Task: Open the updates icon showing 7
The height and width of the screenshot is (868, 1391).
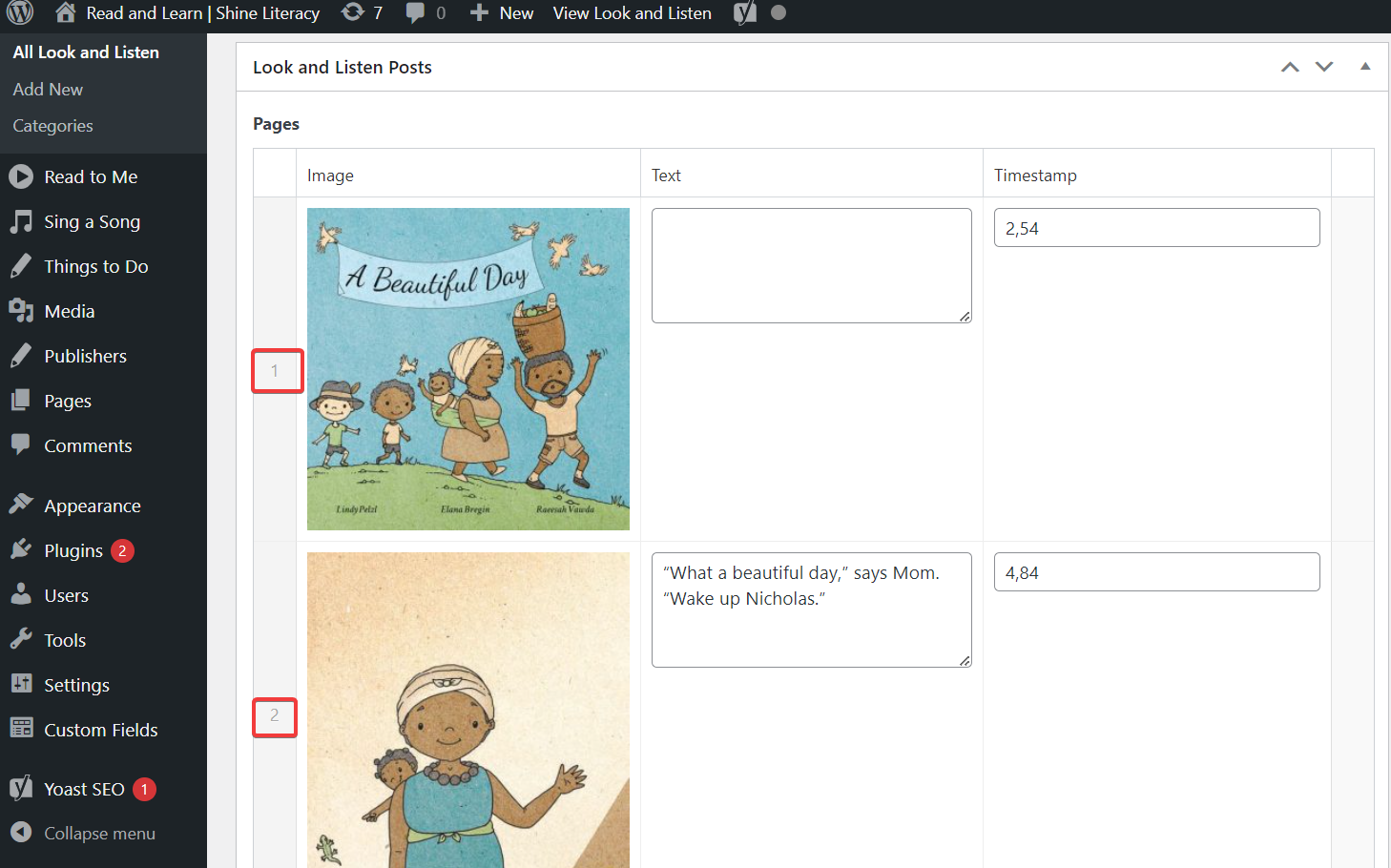Action: tap(363, 12)
